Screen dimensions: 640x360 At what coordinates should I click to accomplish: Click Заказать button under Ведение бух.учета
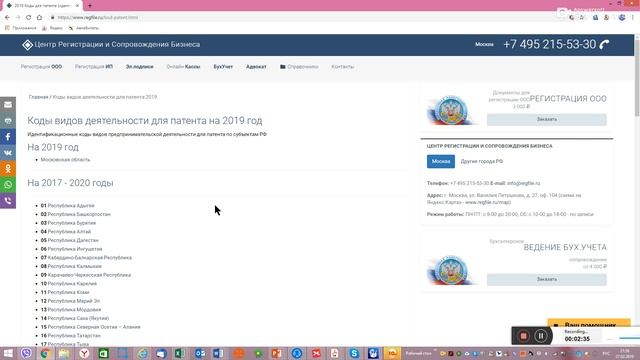pyautogui.click(x=547, y=279)
